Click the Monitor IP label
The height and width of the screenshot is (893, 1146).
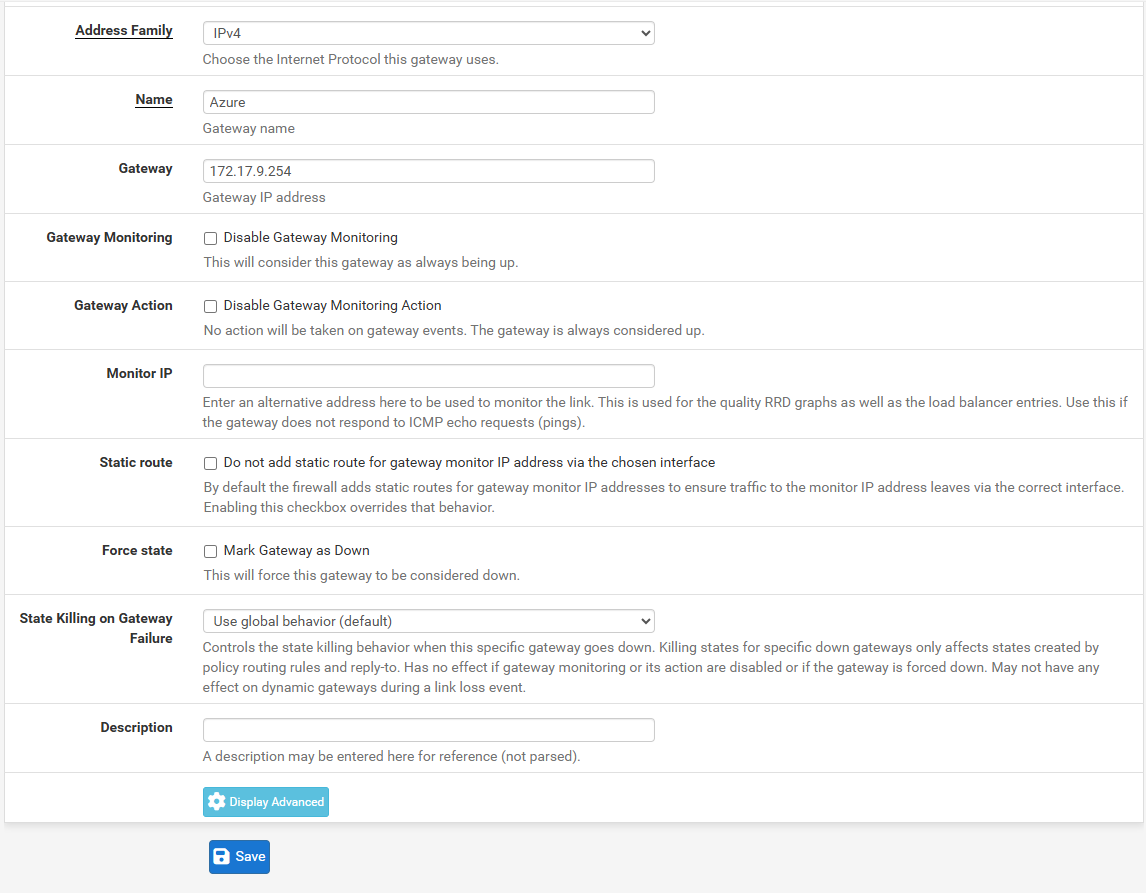click(139, 373)
